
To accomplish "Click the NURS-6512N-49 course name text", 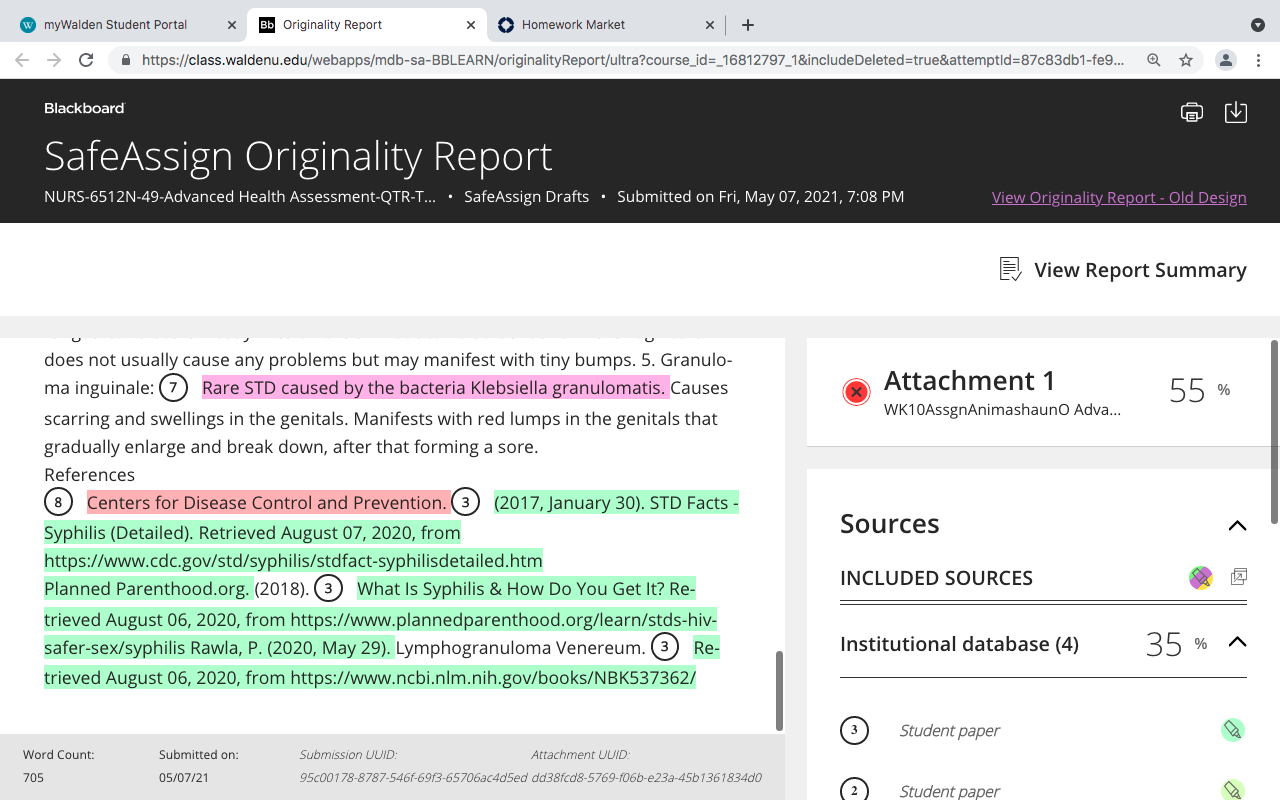I will coord(240,197).
